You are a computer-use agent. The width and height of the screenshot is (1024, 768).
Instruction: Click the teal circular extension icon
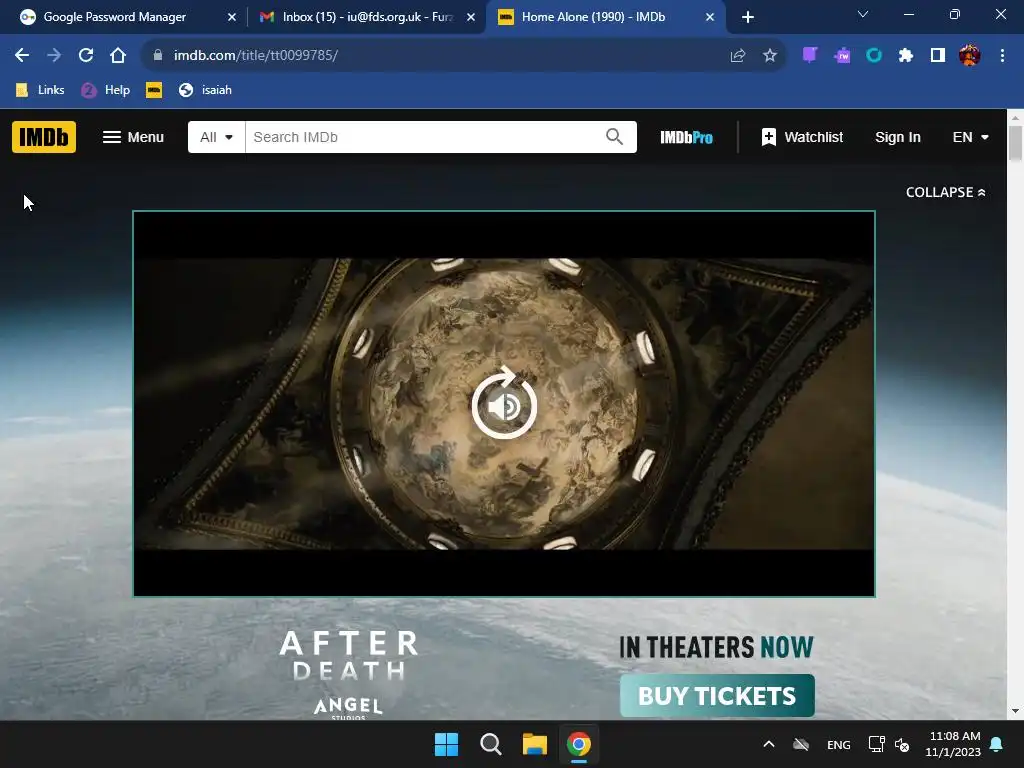tap(874, 56)
